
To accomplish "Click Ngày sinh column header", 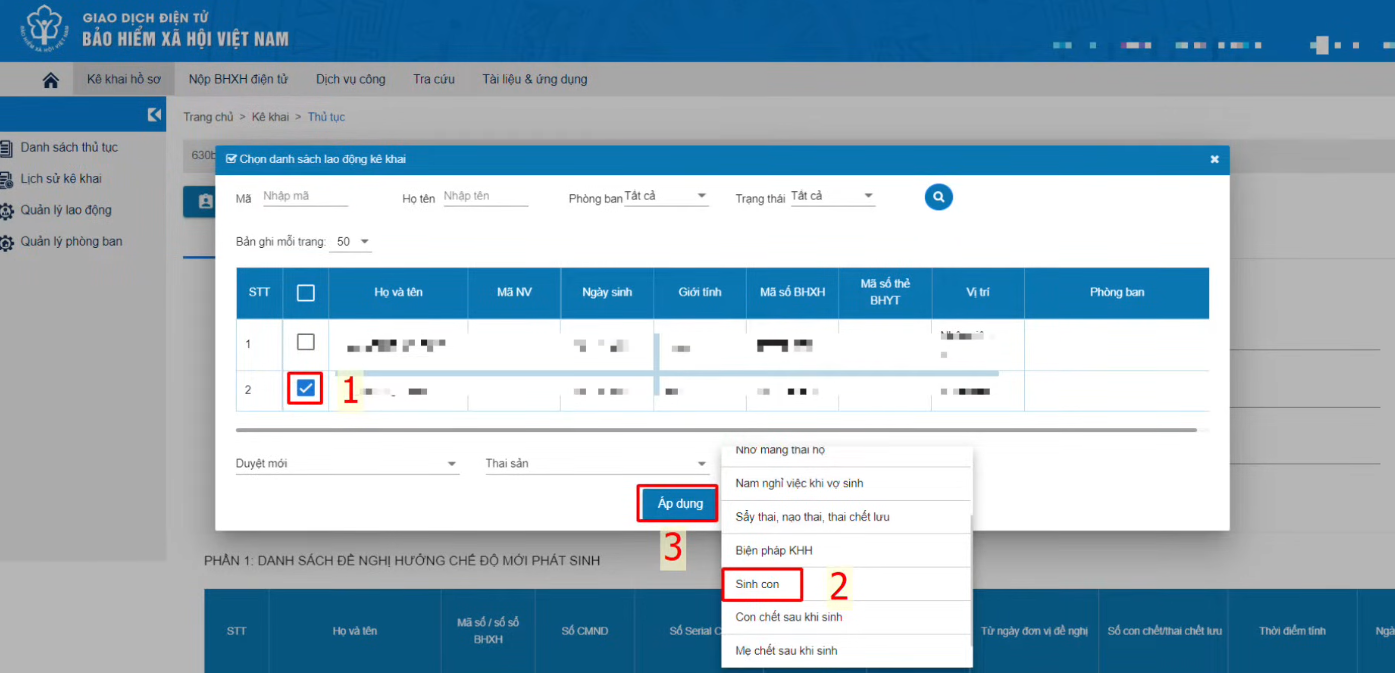I will coord(607,293).
